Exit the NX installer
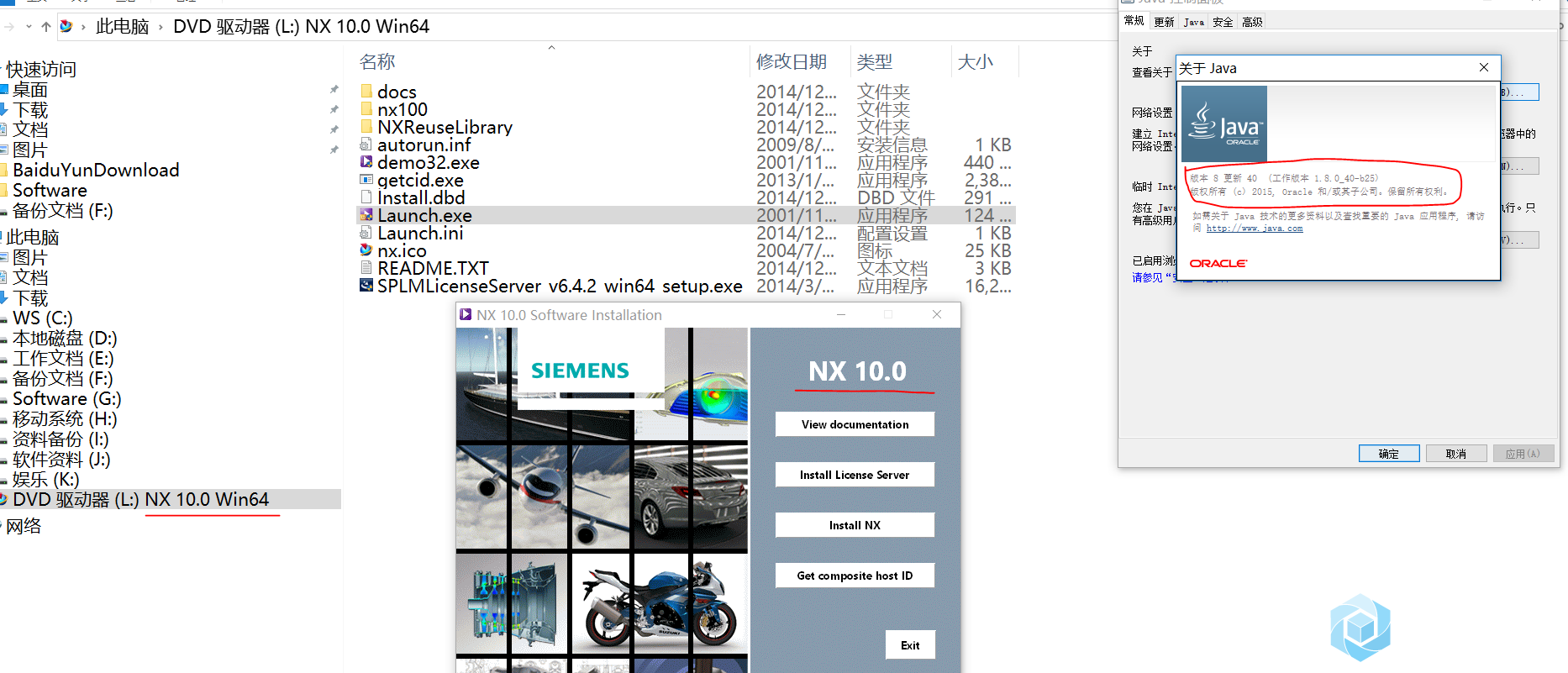This screenshot has height=673, width=1568. (910, 645)
